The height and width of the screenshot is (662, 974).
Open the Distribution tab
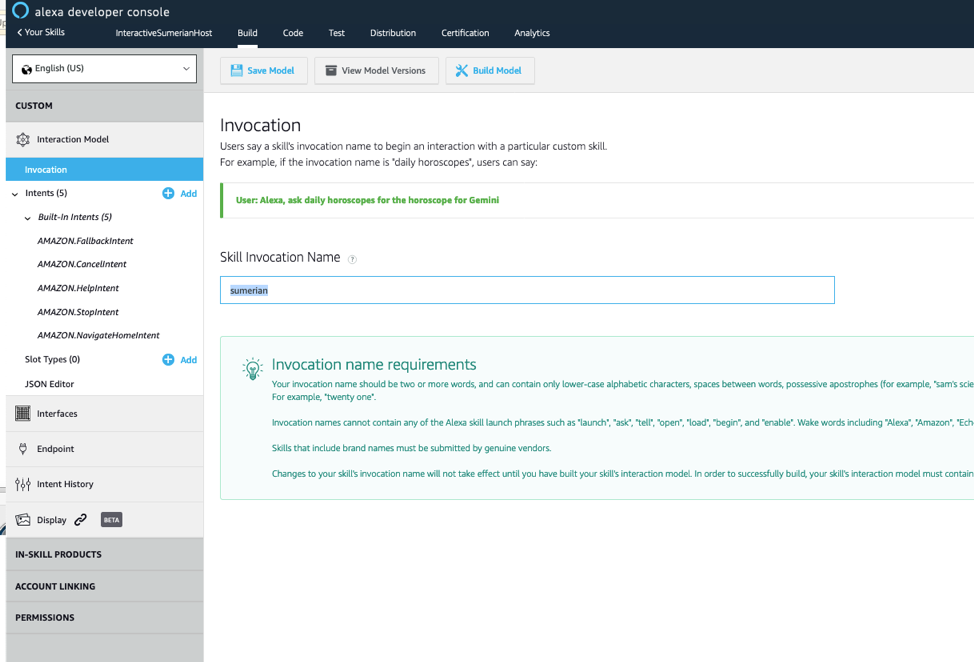point(393,33)
